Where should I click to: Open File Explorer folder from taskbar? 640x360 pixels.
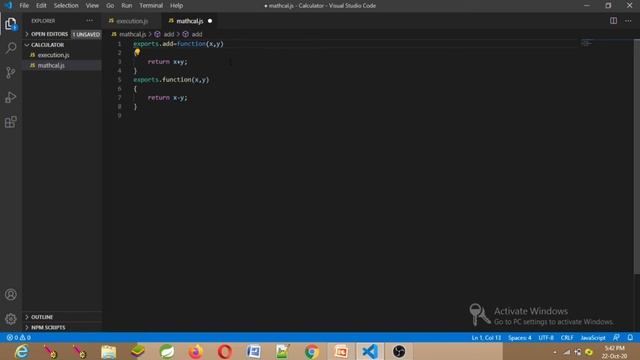pyautogui.click(x=109, y=351)
